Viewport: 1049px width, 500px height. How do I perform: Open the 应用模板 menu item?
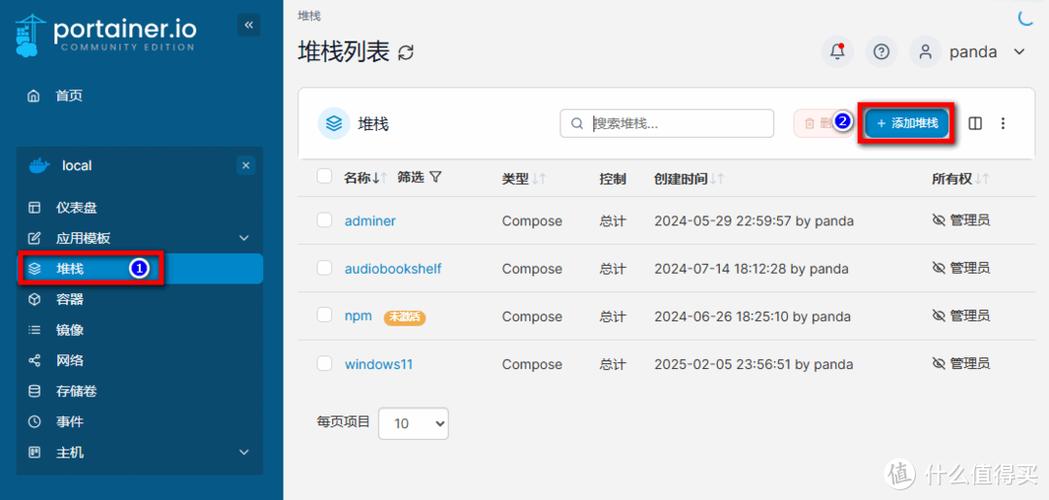(139, 238)
